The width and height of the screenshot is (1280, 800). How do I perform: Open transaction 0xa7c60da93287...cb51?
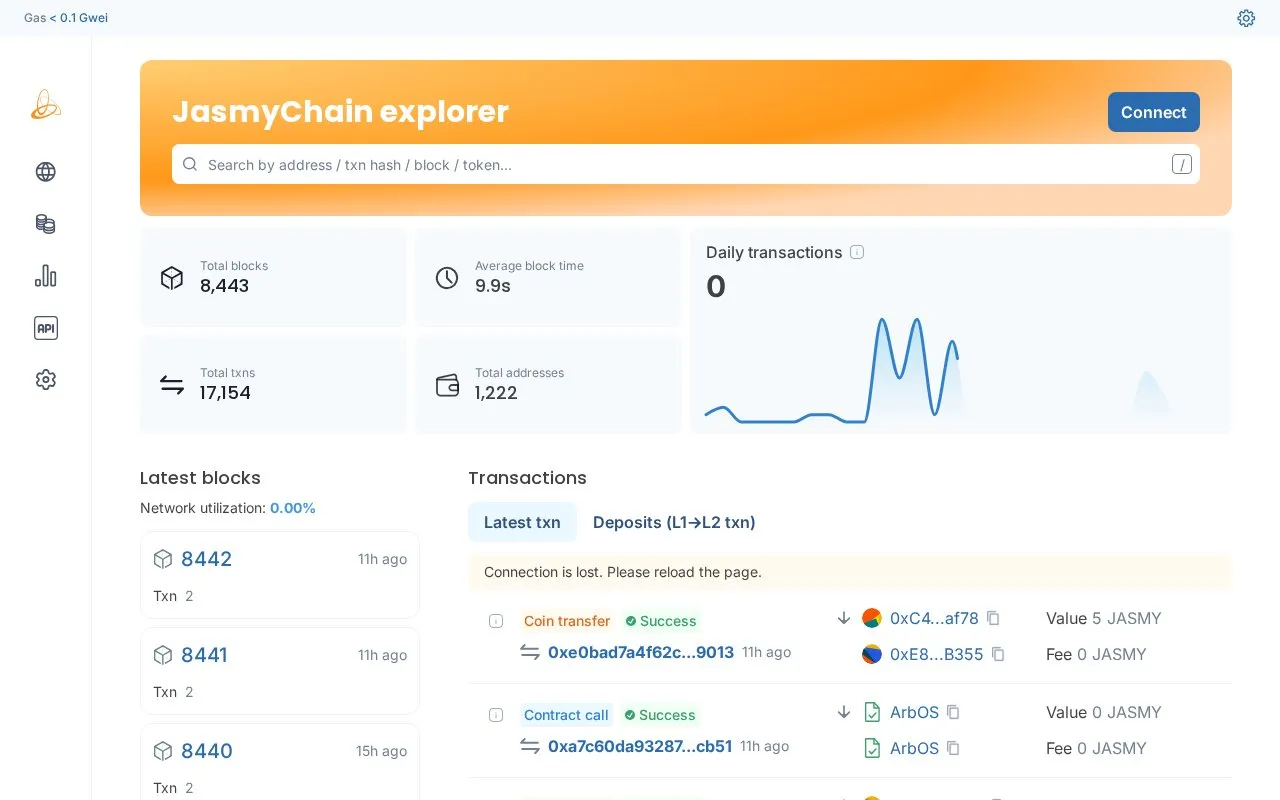click(640, 746)
